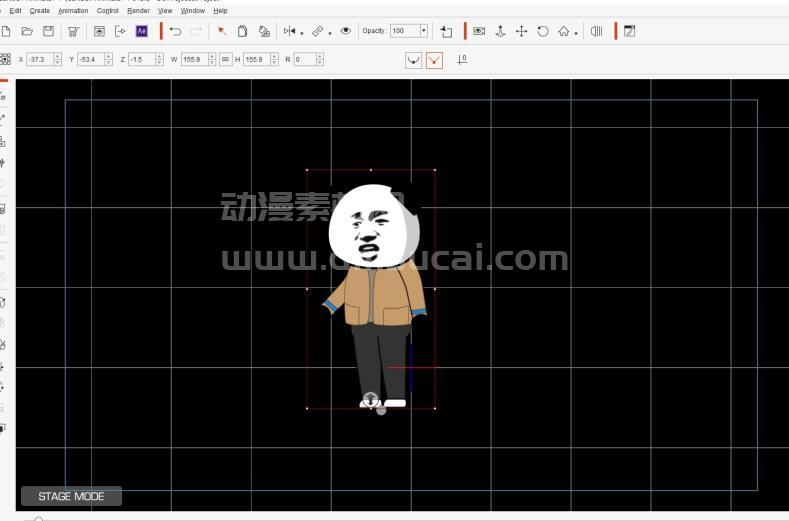Toggle the eye visibility icon

point(346,31)
